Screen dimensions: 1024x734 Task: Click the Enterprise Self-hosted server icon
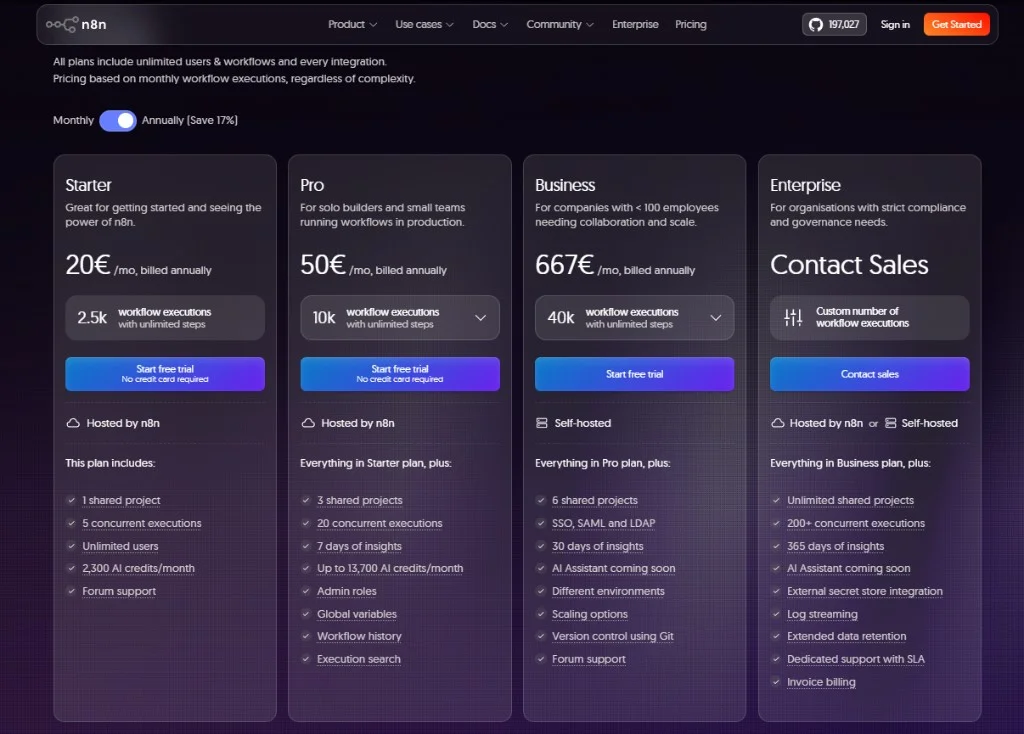tap(890, 423)
